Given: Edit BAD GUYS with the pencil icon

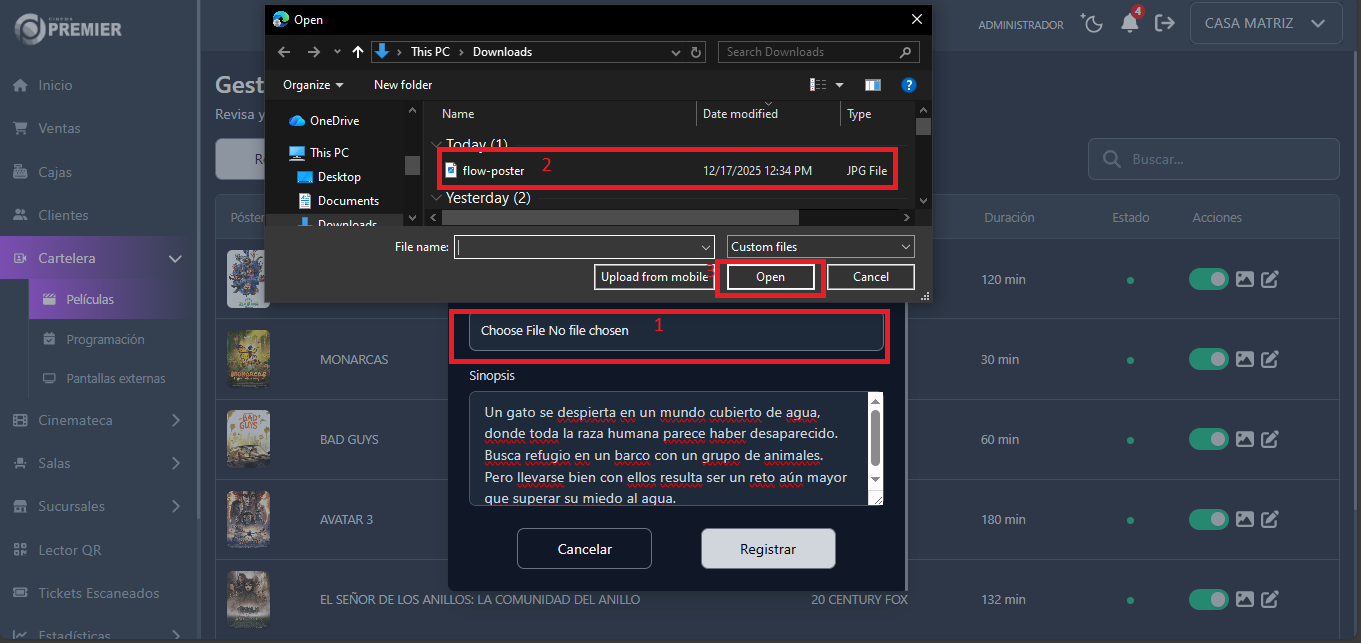Looking at the screenshot, I should tap(1270, 439).
